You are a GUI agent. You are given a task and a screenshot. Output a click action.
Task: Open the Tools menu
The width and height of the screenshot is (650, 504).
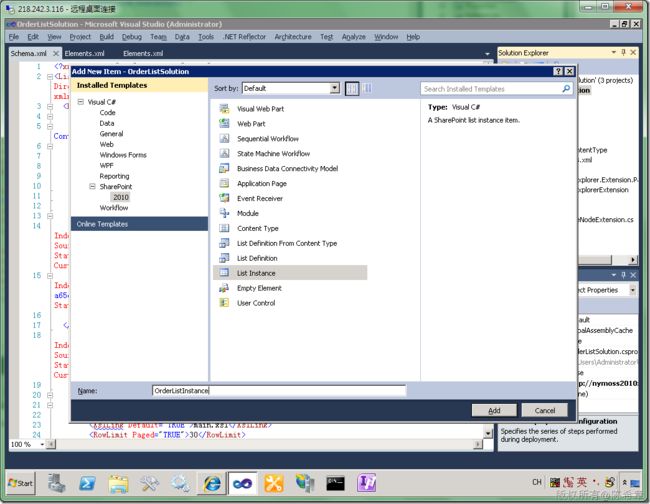(206, 37)
